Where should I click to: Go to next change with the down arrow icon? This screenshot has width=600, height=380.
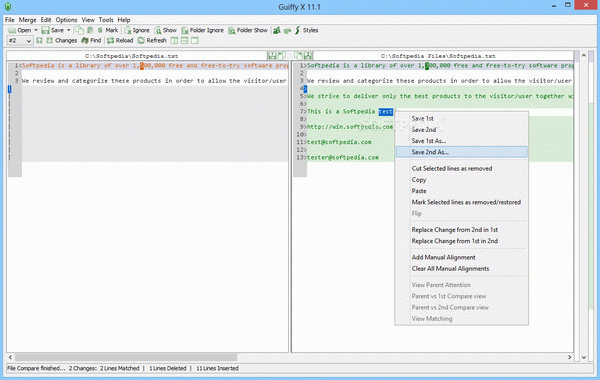(x=50, y=41)
